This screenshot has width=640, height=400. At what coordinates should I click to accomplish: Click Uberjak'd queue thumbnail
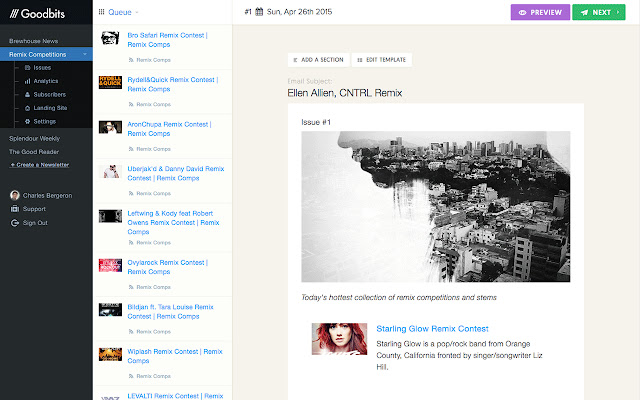tap(110, 171)
